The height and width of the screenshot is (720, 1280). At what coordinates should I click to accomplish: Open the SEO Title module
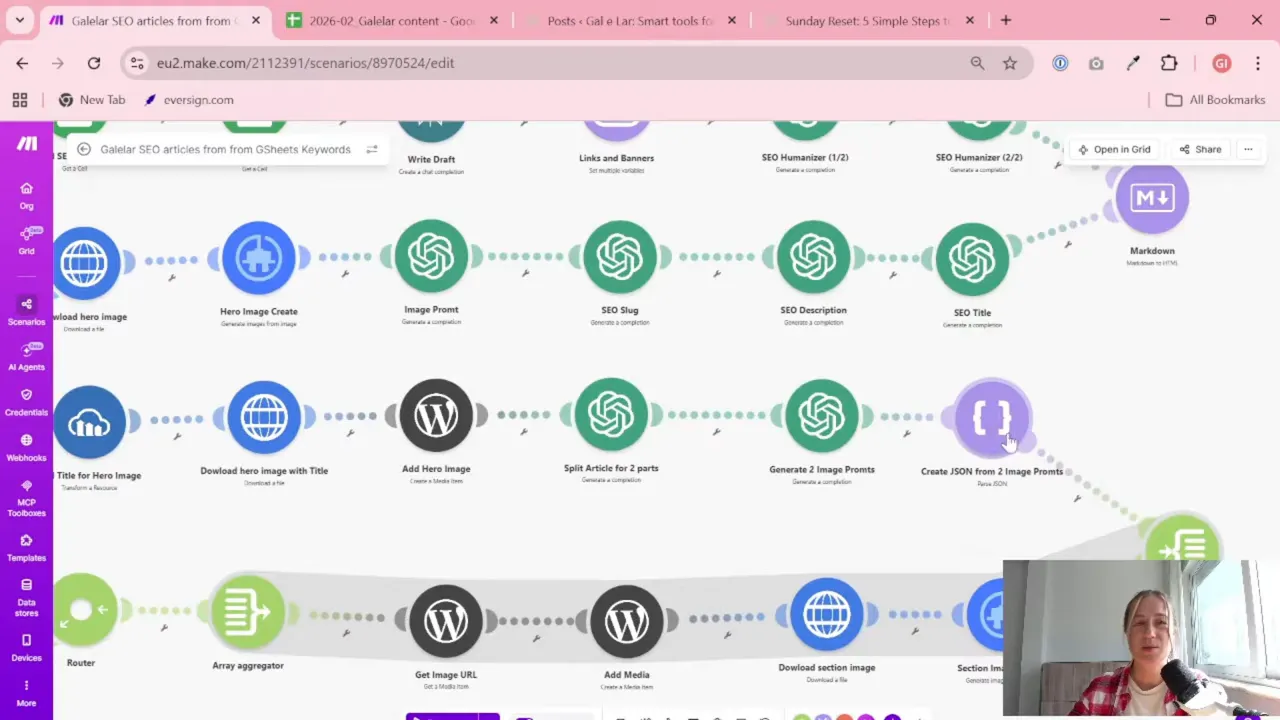pos(972,259)
